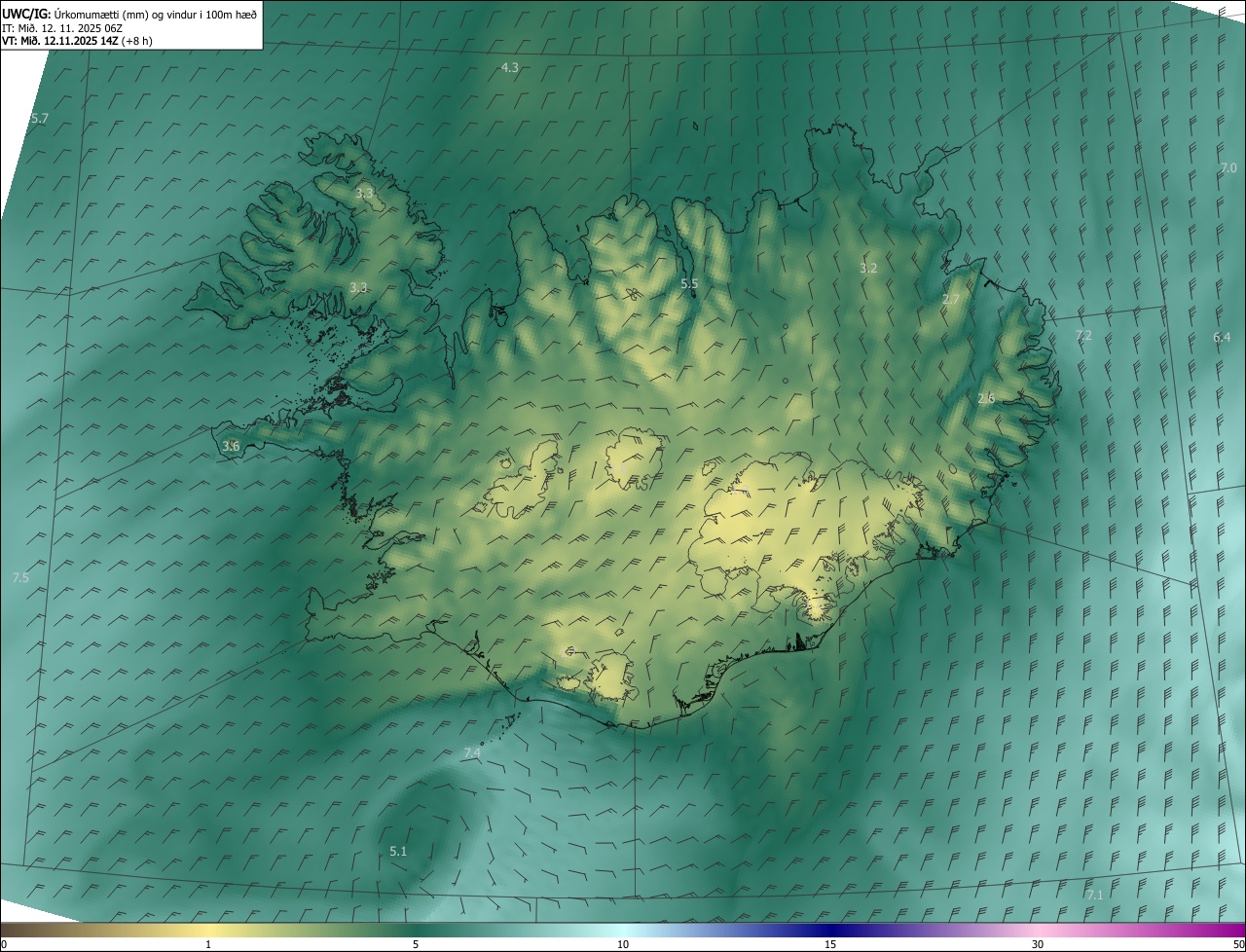Click the colour scale tick label "15"
Viewport: 1246px width, 952px height.
830,944
